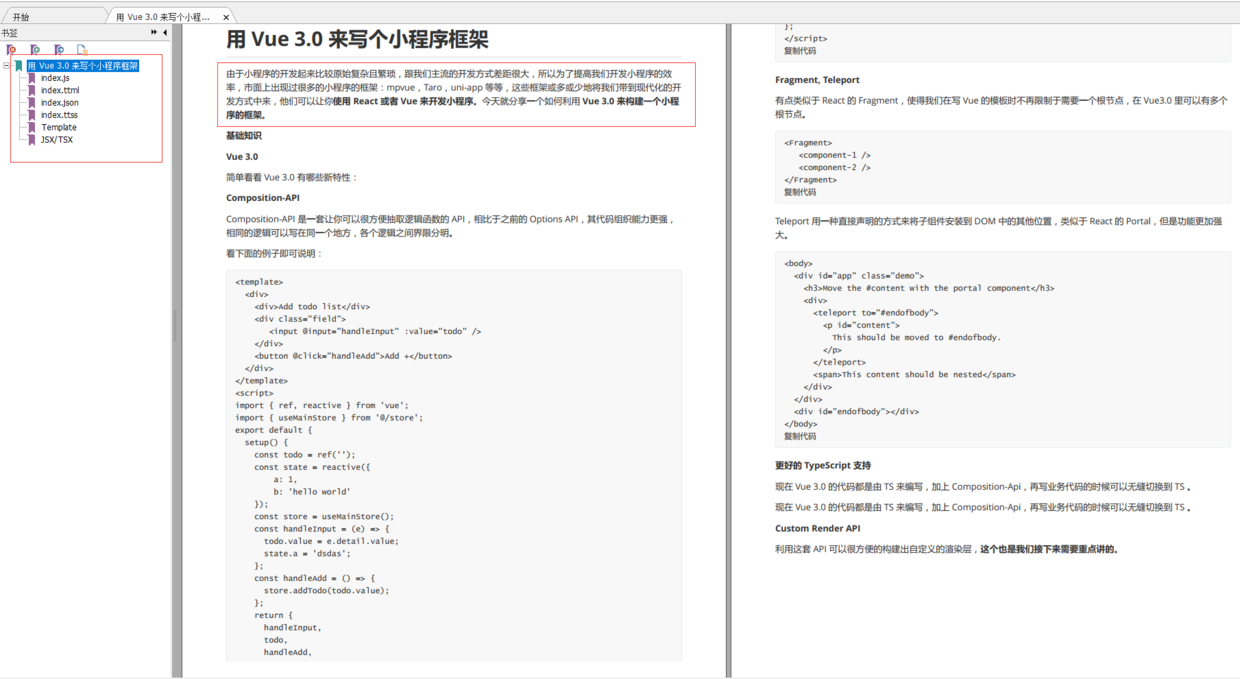Close the Vue 3.0 document tab

[226, 17]
